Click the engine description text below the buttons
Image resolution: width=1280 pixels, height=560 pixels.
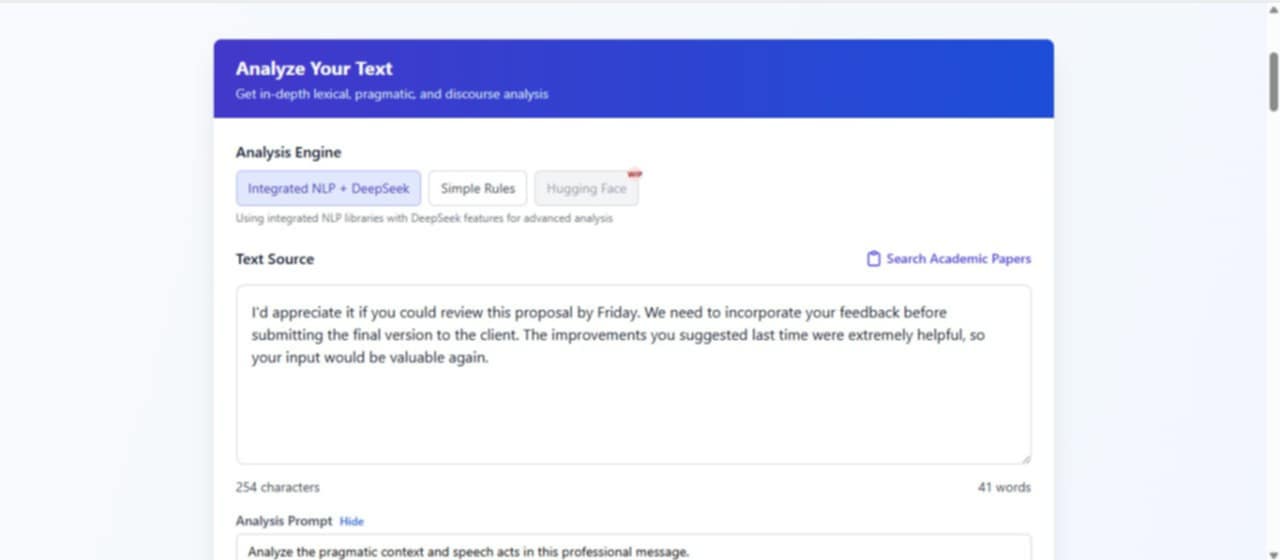pyautogui.click(x=424, y=218)
